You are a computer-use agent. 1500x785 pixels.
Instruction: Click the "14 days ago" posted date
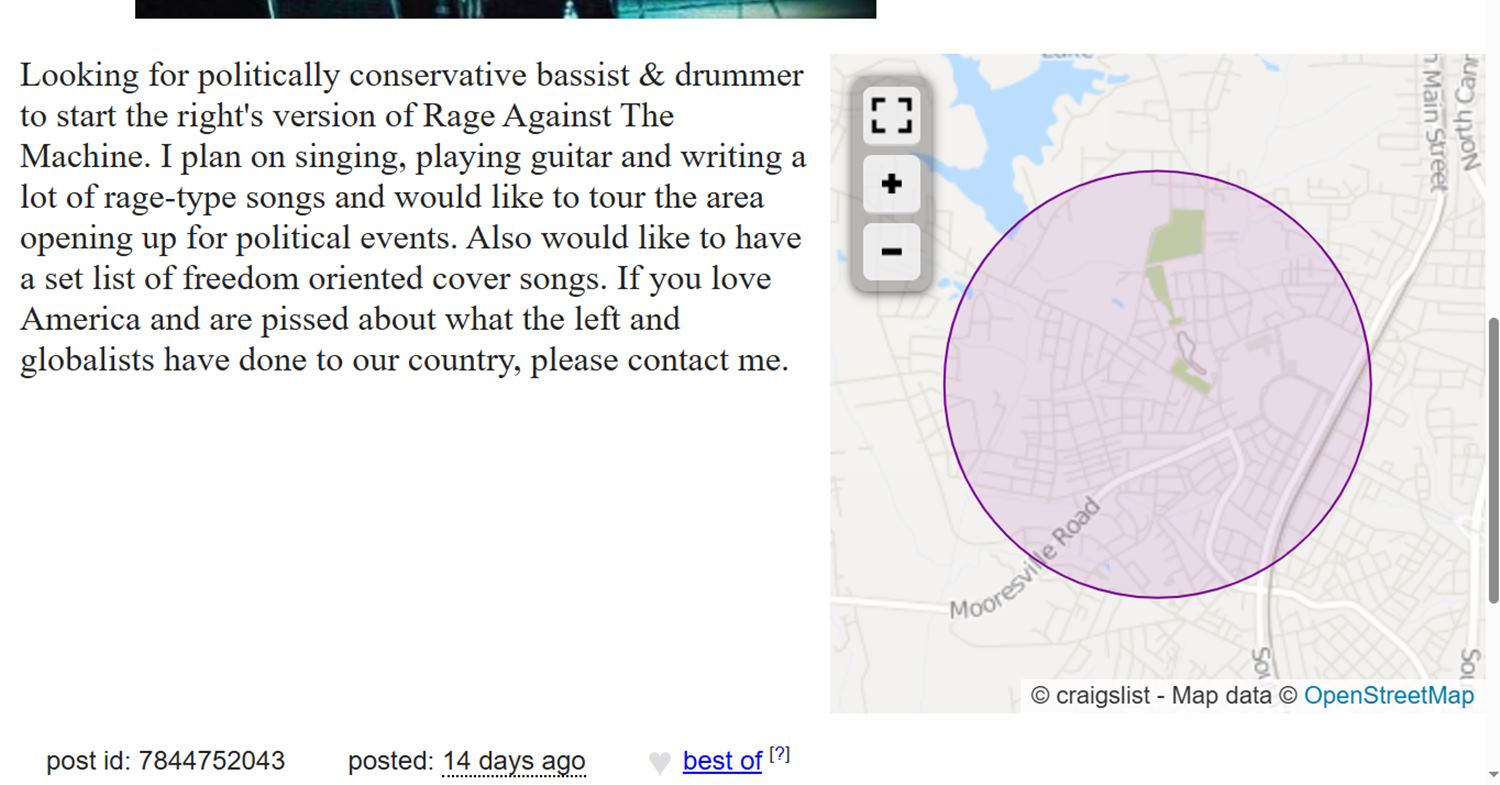(513, 761)
